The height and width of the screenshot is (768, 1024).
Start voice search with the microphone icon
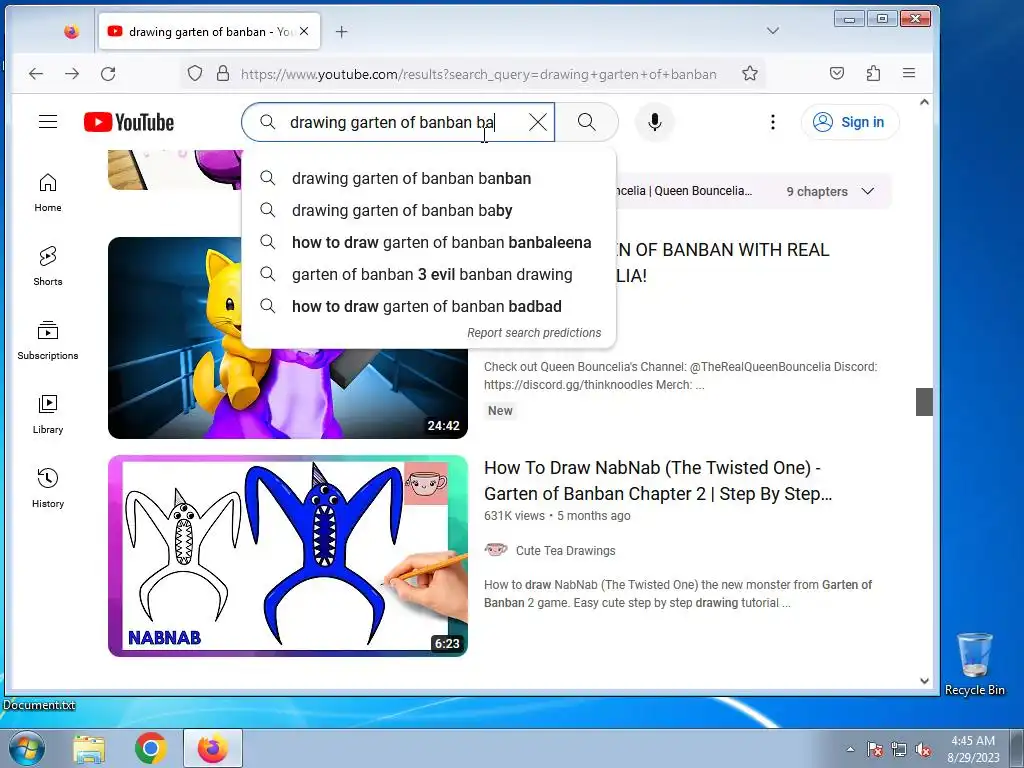654,122
